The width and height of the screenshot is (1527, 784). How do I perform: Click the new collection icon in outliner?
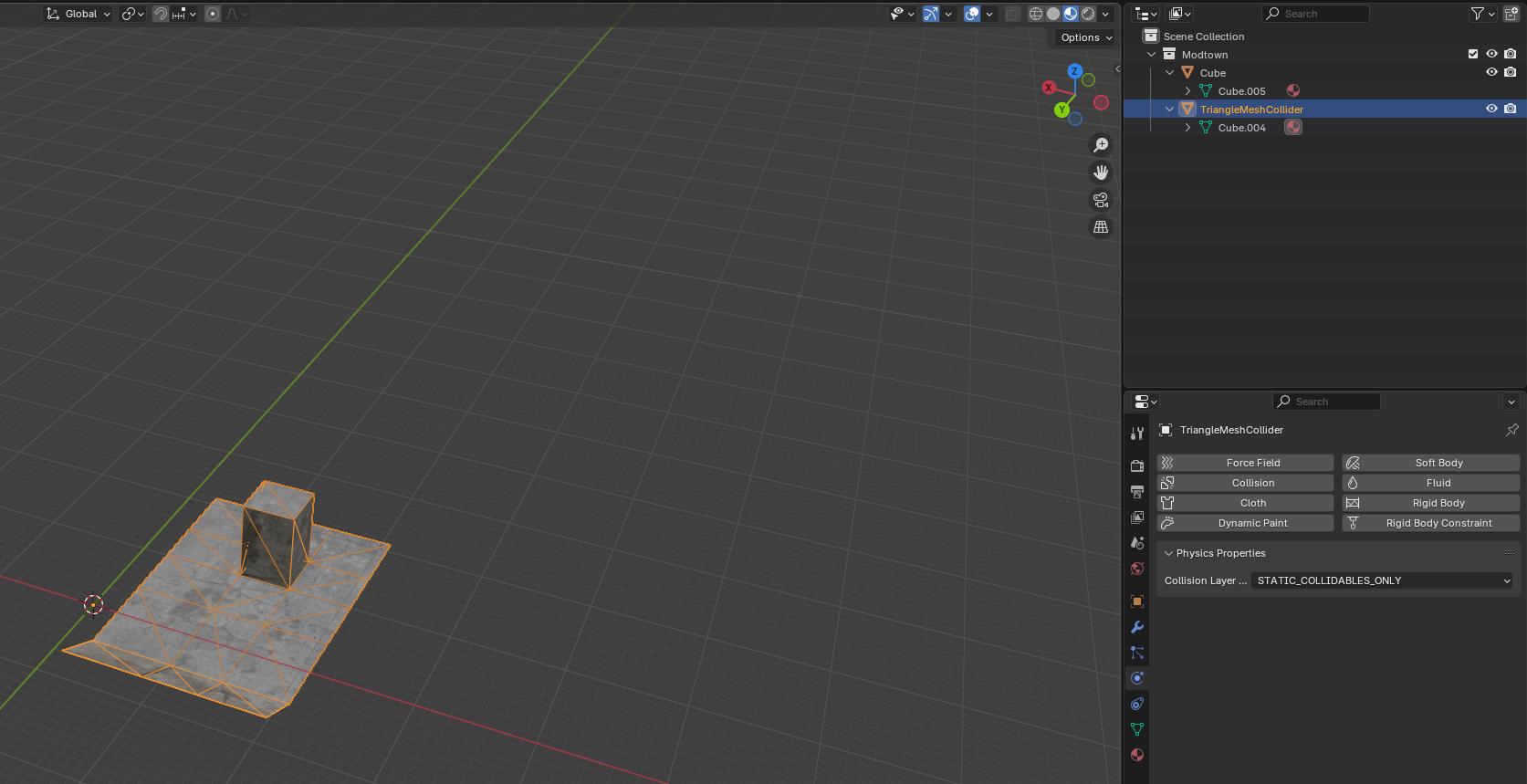click(1511, 14)
